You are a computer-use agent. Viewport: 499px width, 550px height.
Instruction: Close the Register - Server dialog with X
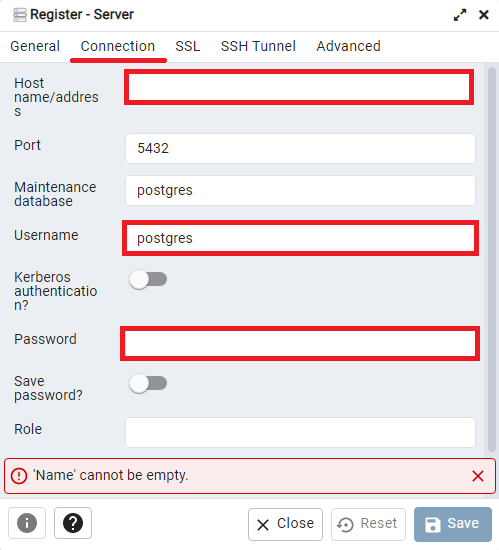[484, 15]
